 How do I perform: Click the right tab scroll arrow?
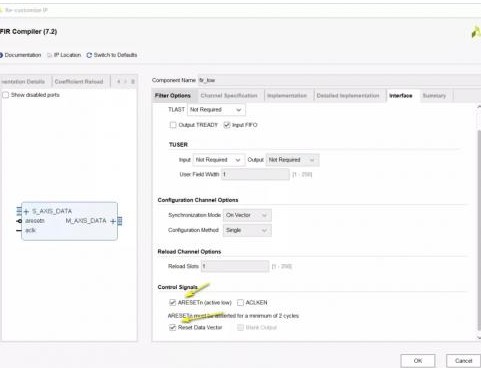click(126, 82)
